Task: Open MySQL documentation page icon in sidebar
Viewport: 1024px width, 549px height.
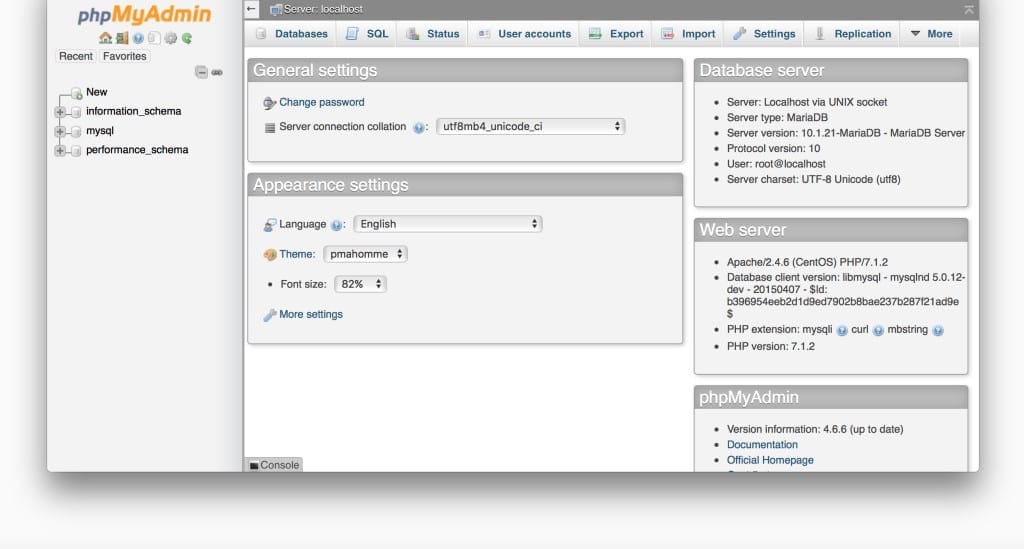Action: pos(153,38)
